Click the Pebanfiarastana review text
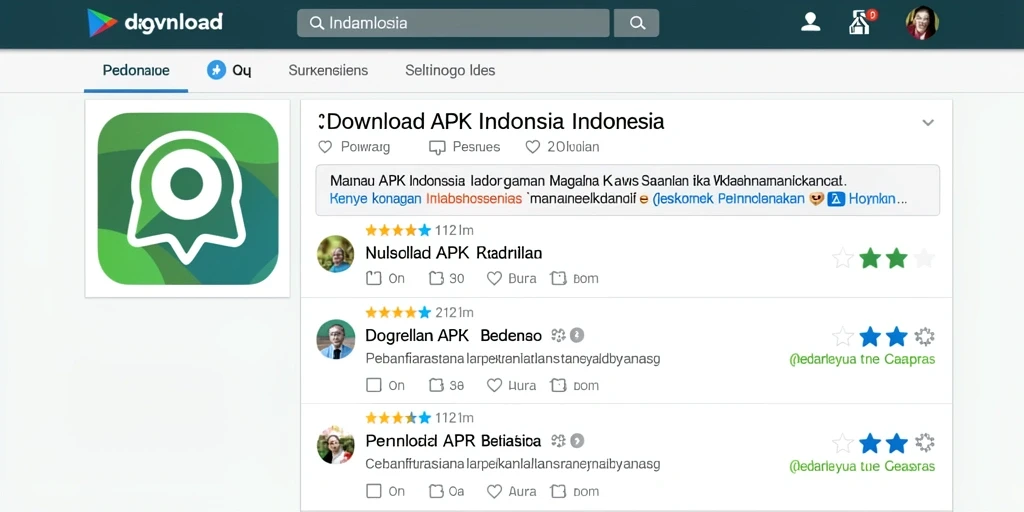The width and height of the screenshot is (1024, 512). pos(513,359)
